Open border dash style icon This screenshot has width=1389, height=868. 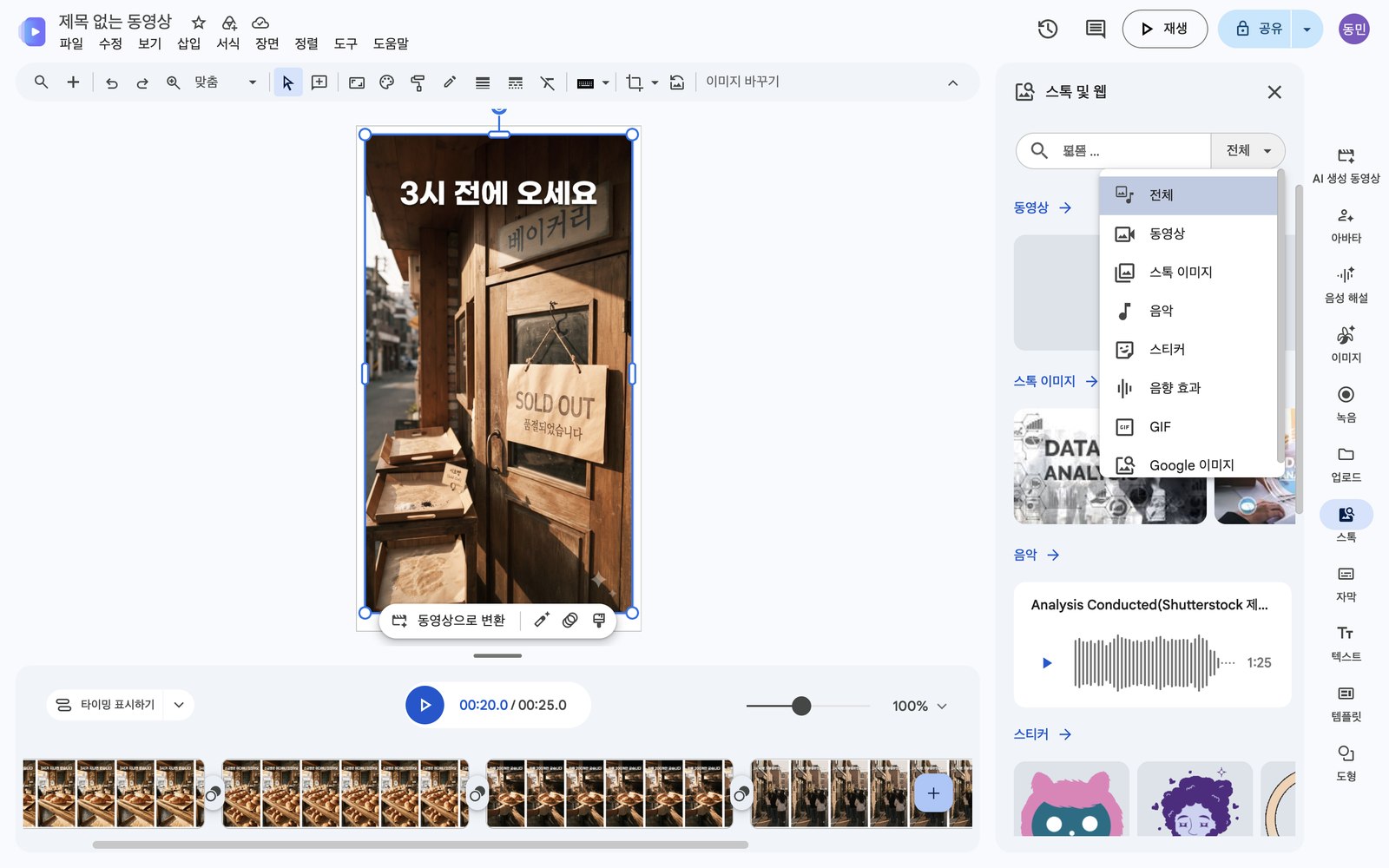click(x=516, y=82)
